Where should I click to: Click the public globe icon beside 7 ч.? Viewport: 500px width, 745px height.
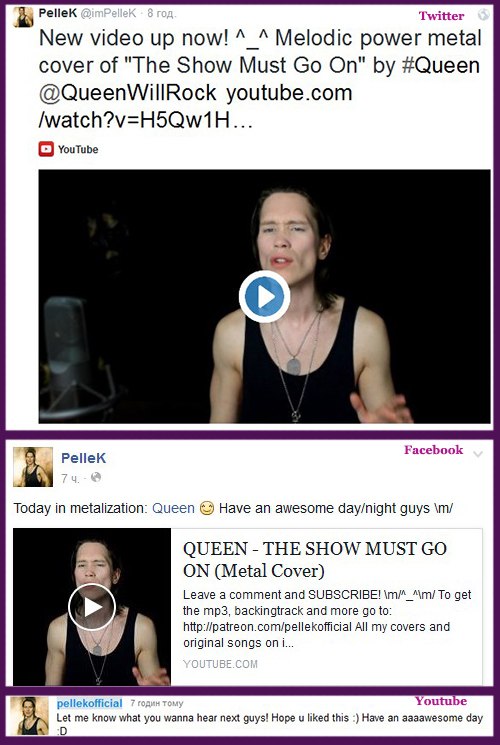point(96,477)
